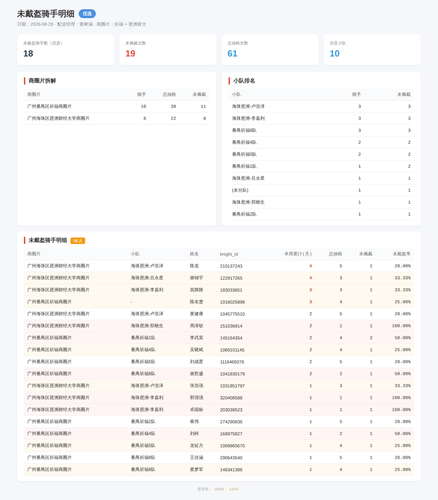Image resolution: width=438 pixels, height=500 pixels.
Task: Select the (未分队) row in 小队排名
Action: tap(321, 190)
